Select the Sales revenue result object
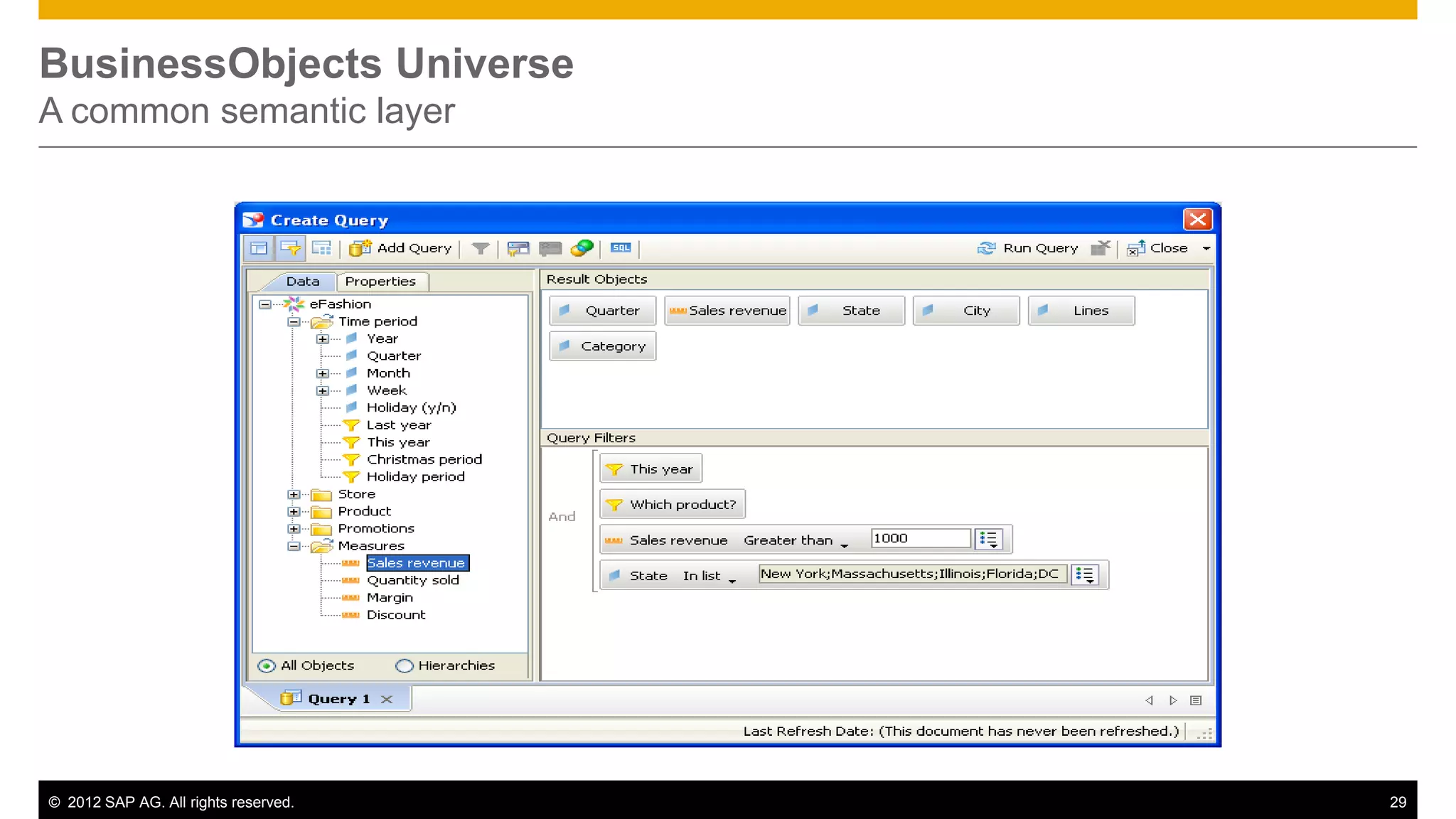The image size is (1456, 819). coord(727,311)
